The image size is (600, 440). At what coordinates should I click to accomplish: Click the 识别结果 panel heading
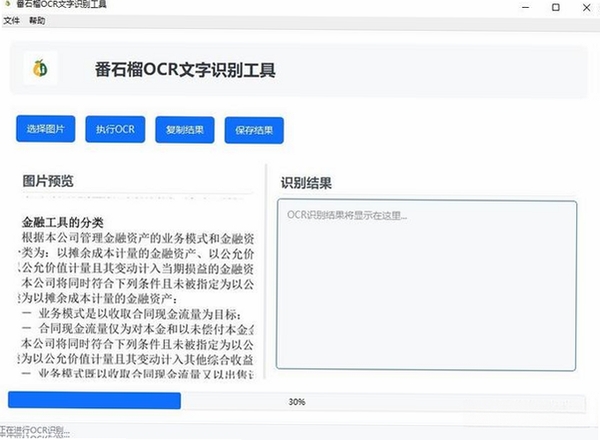tap(306, 183)
